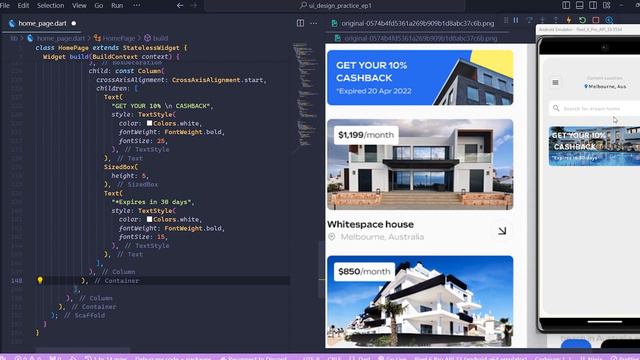Toggle the secondary side bar layout icon
The image size is (640, 360).
coord(593,5)
